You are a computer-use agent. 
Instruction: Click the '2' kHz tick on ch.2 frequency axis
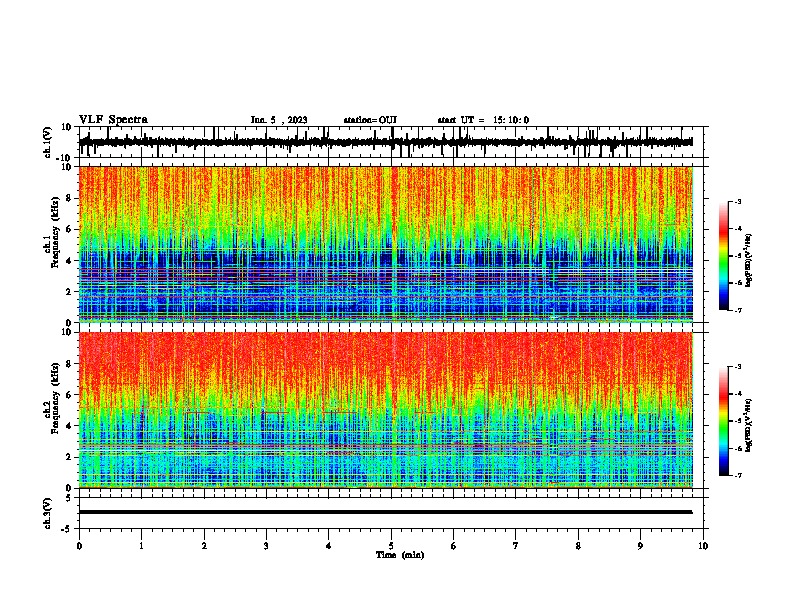[x=69, y=457]
